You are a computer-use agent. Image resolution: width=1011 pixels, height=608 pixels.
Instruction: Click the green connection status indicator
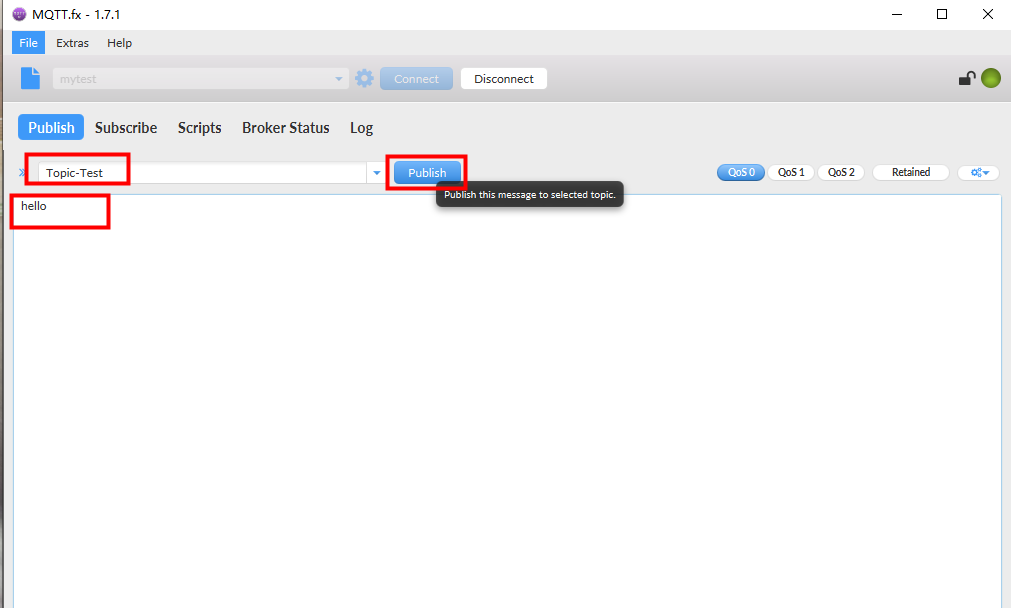[991, 78]
